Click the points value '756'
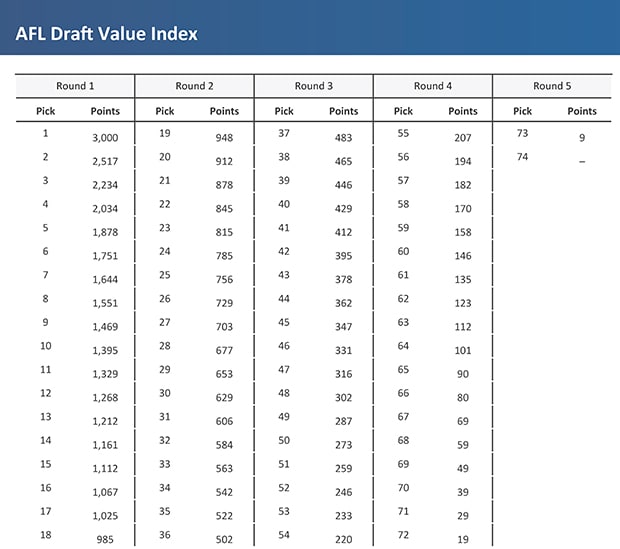The width and height of the screenshot is (620, 549). point(224,280)
